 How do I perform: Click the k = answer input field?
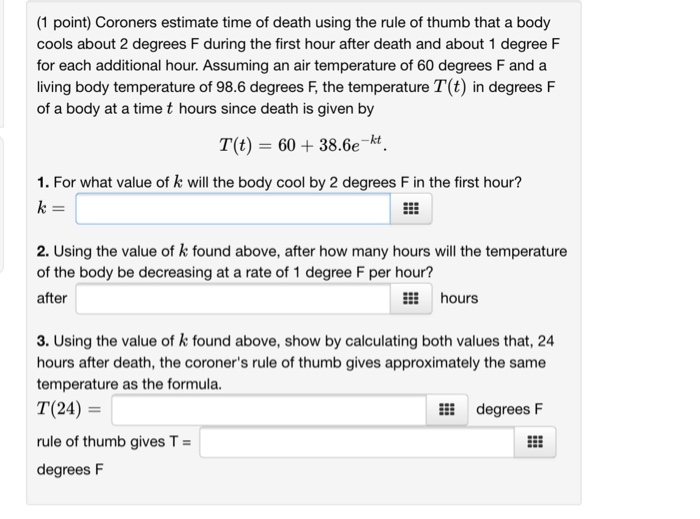pos(232,210)
